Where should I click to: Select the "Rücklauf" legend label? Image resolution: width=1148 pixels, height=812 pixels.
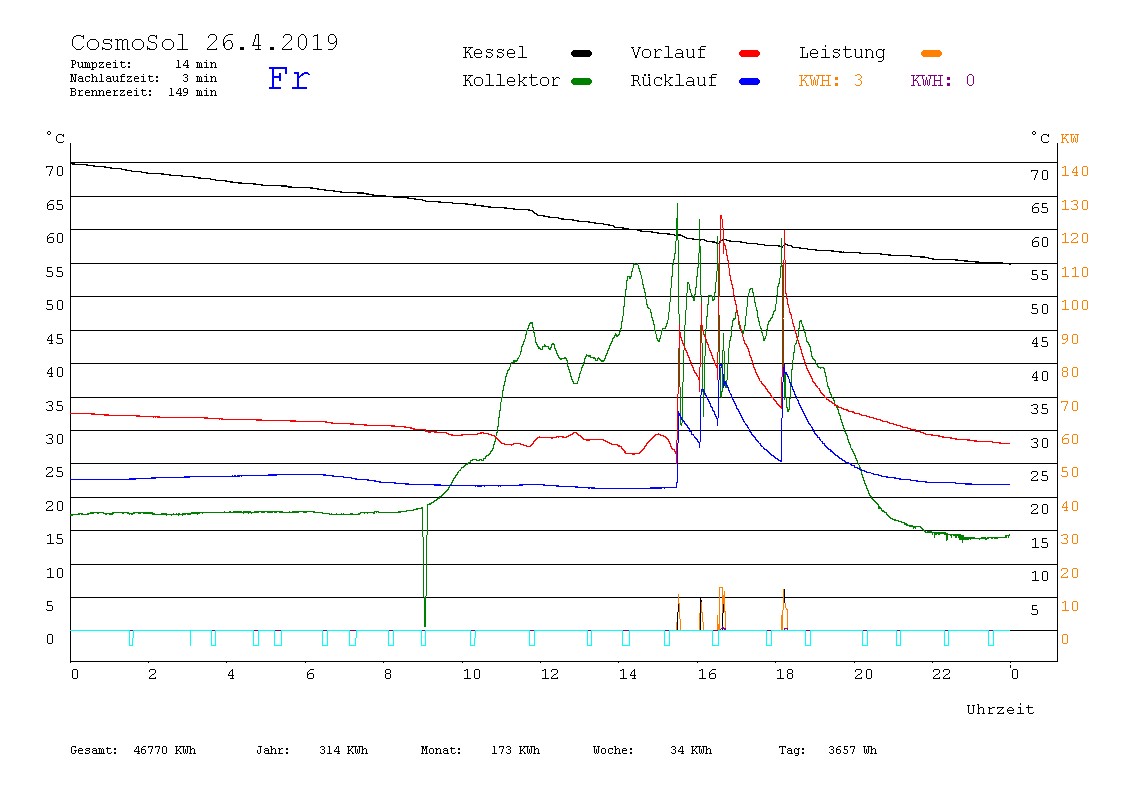674,81
